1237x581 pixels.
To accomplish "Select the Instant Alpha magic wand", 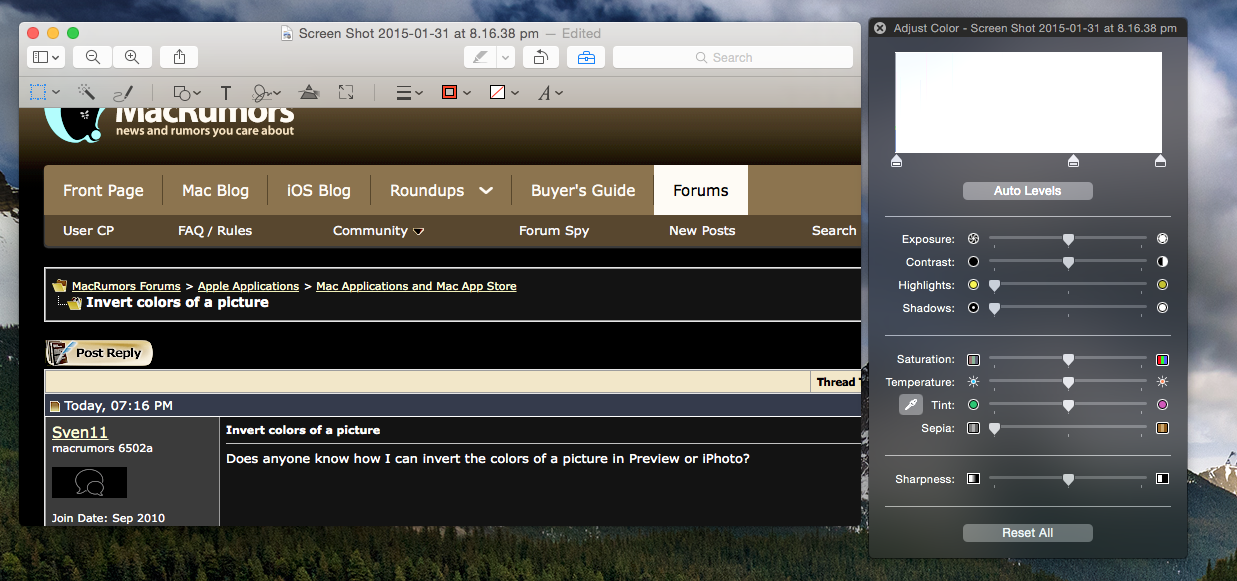I will [87, 92].
